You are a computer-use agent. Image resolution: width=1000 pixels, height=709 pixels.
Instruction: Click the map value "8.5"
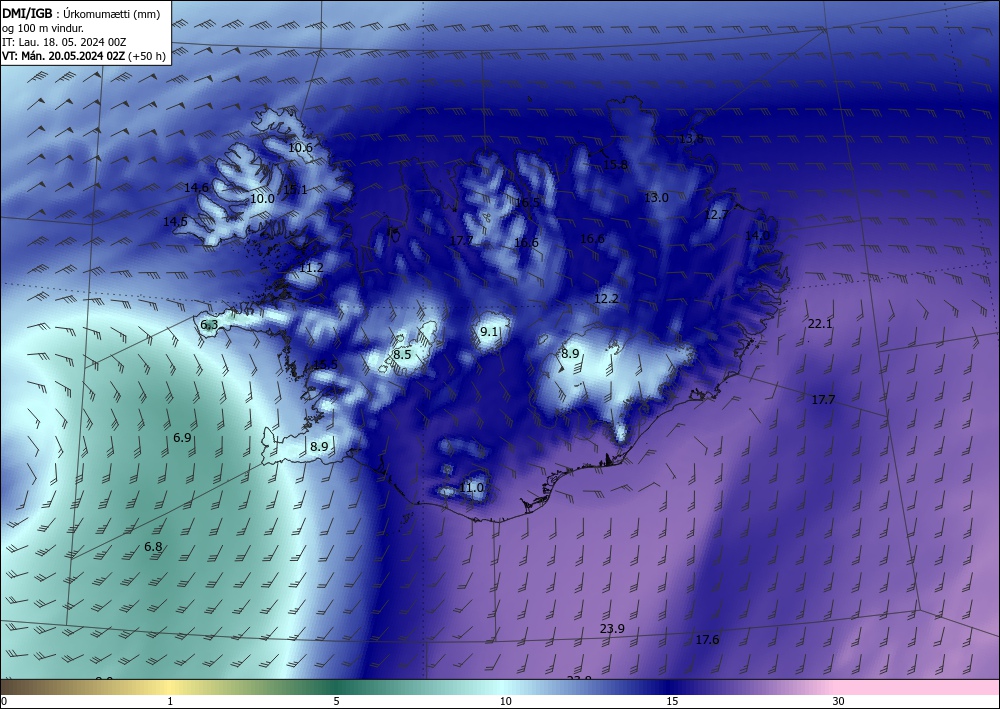(x=402, y=355)
